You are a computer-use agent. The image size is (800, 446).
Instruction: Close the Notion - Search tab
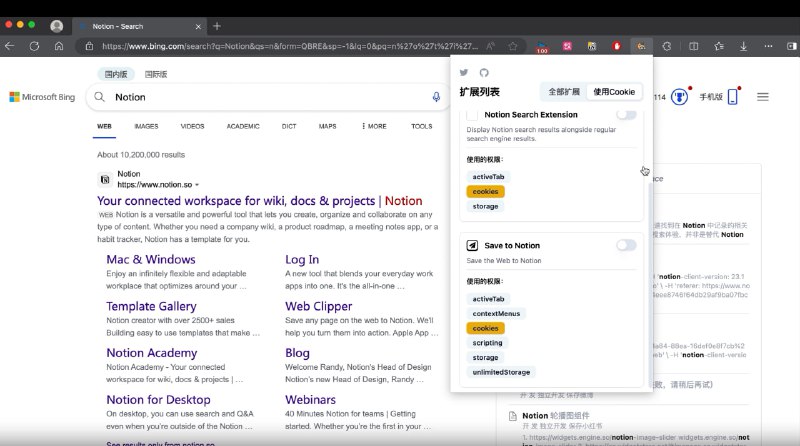click(x=198, y=27)
